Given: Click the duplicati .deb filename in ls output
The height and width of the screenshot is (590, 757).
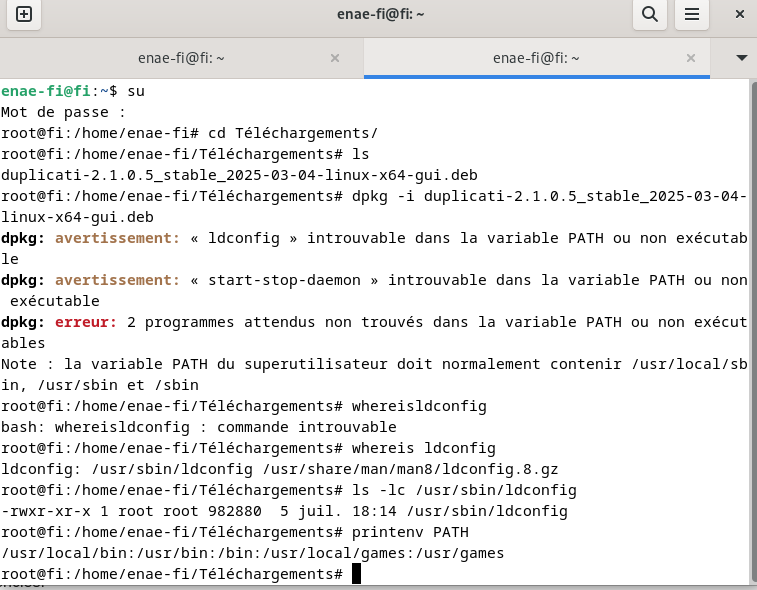Looking at the screenshot, I should coord(239,175).
